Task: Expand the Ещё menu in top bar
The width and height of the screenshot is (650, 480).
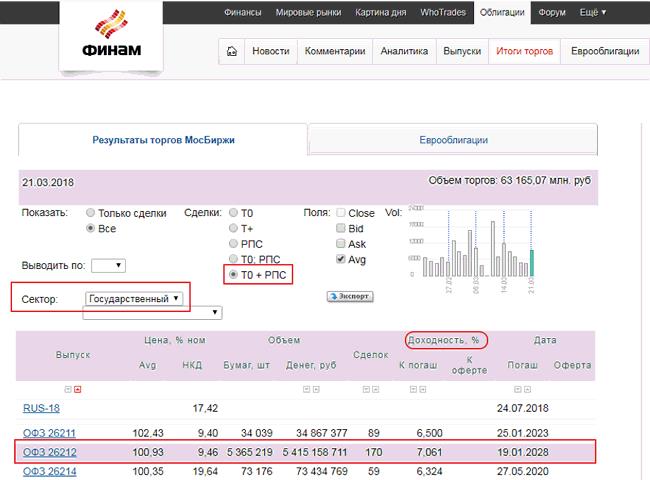Action: point(593,12)
